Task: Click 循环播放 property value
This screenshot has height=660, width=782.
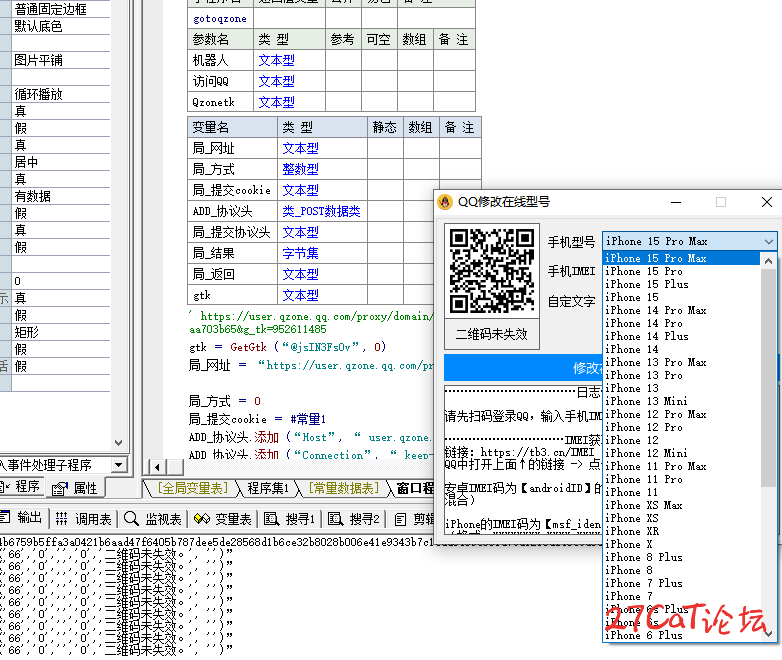Action: point(61,94)
